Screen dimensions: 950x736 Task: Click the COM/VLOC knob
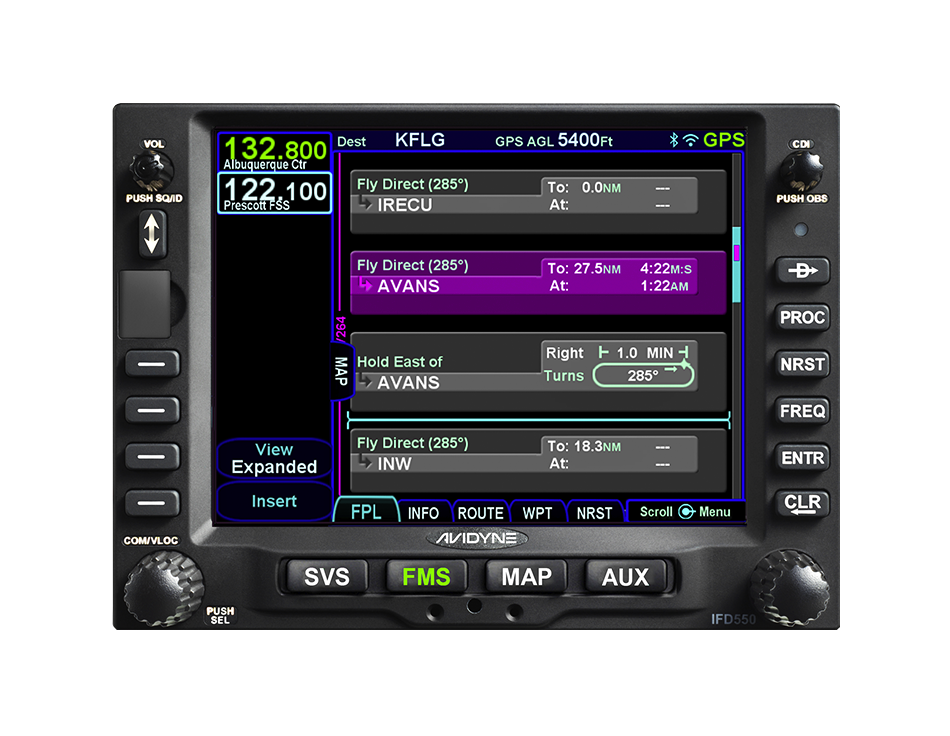point(163,589)
